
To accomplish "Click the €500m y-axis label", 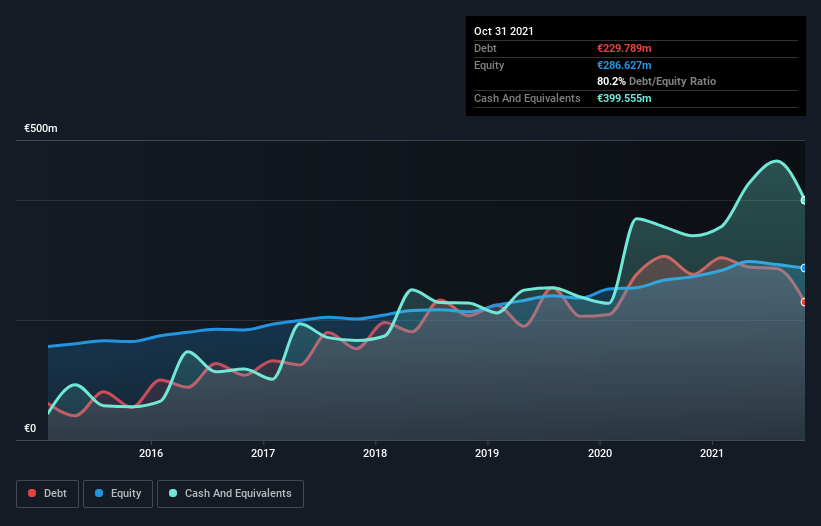I will pyautogui.click(x=41, y=128).
